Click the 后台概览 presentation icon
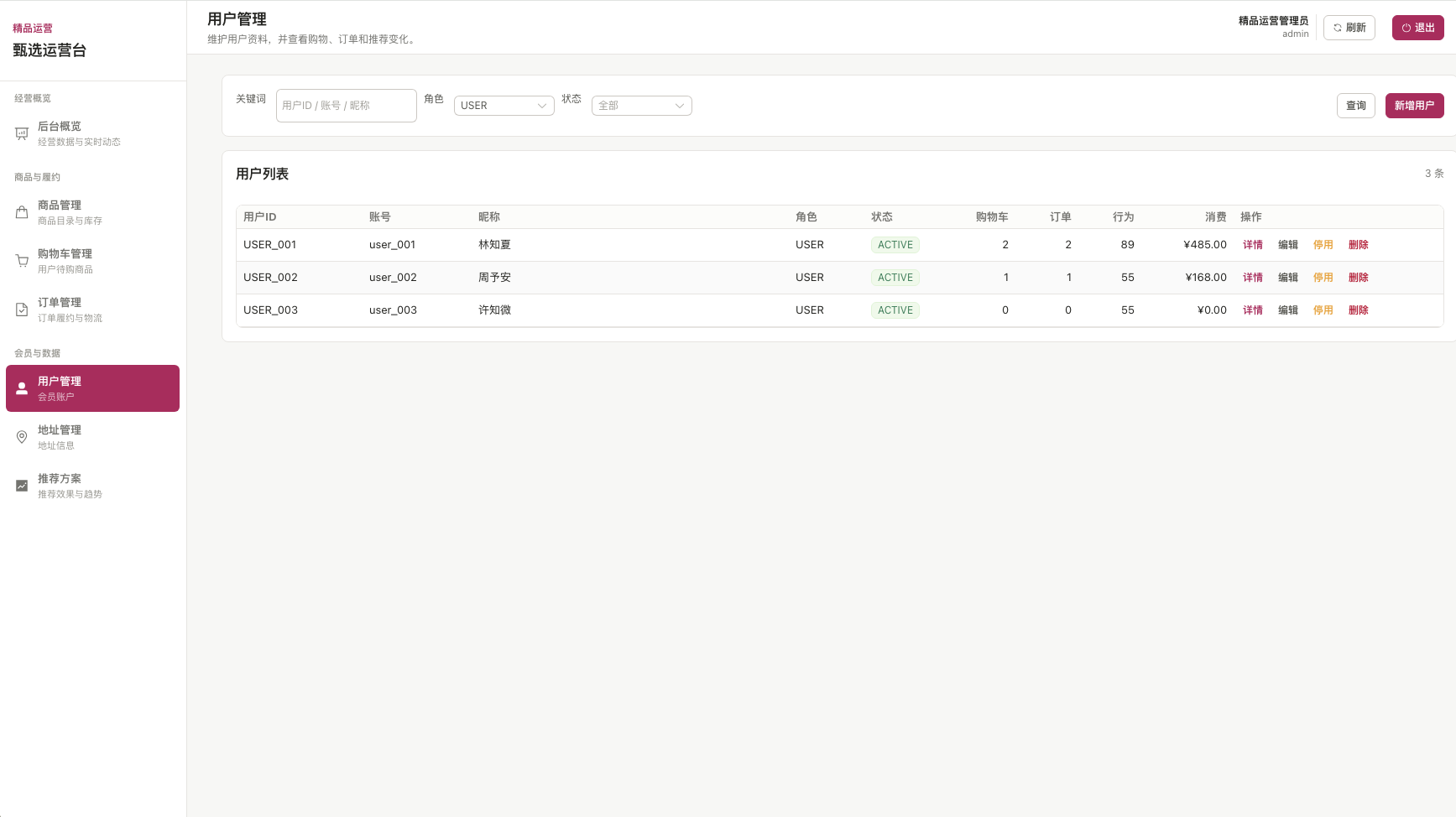 22,133
